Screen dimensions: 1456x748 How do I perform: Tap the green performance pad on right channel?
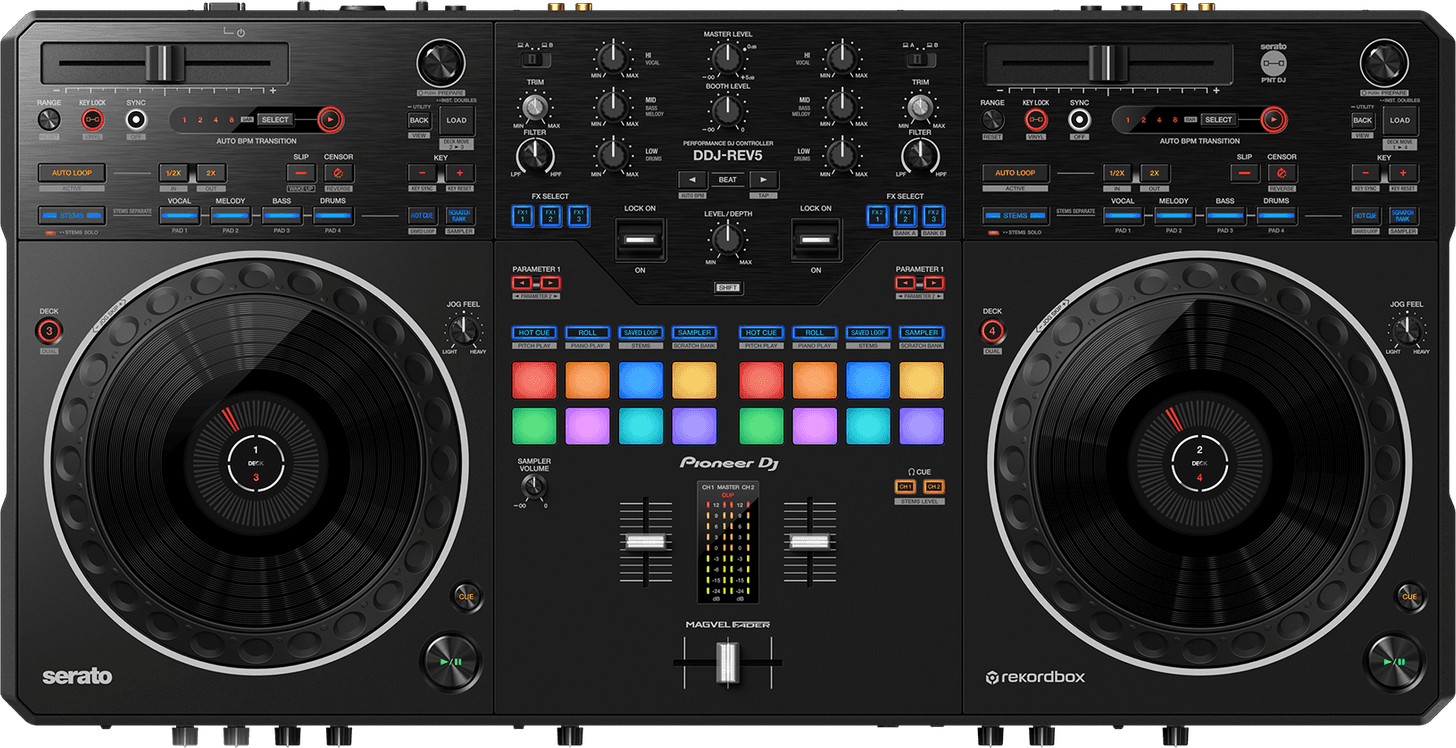761,426
